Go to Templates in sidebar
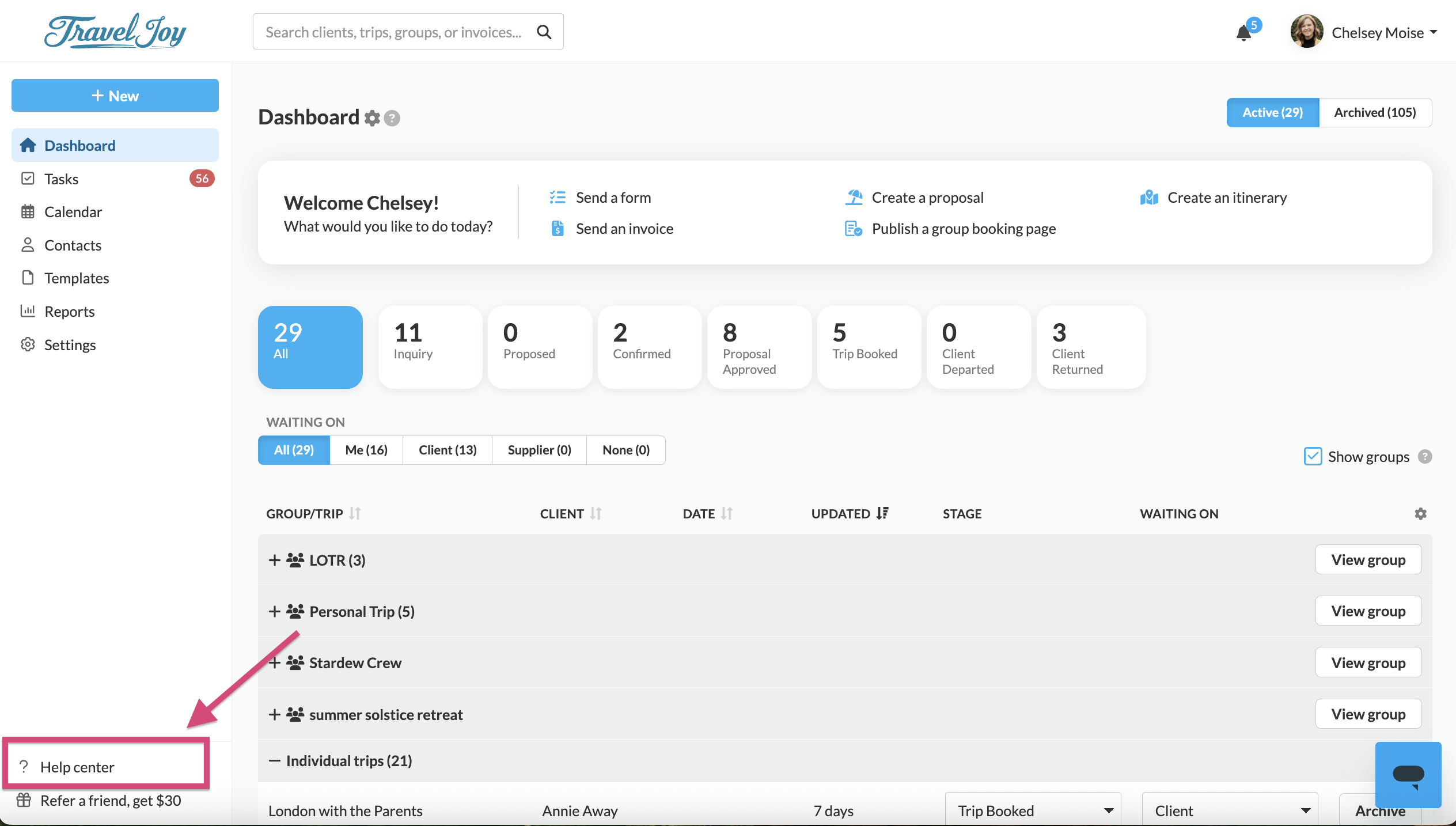 pyautogui.click(x=77, y=278)
